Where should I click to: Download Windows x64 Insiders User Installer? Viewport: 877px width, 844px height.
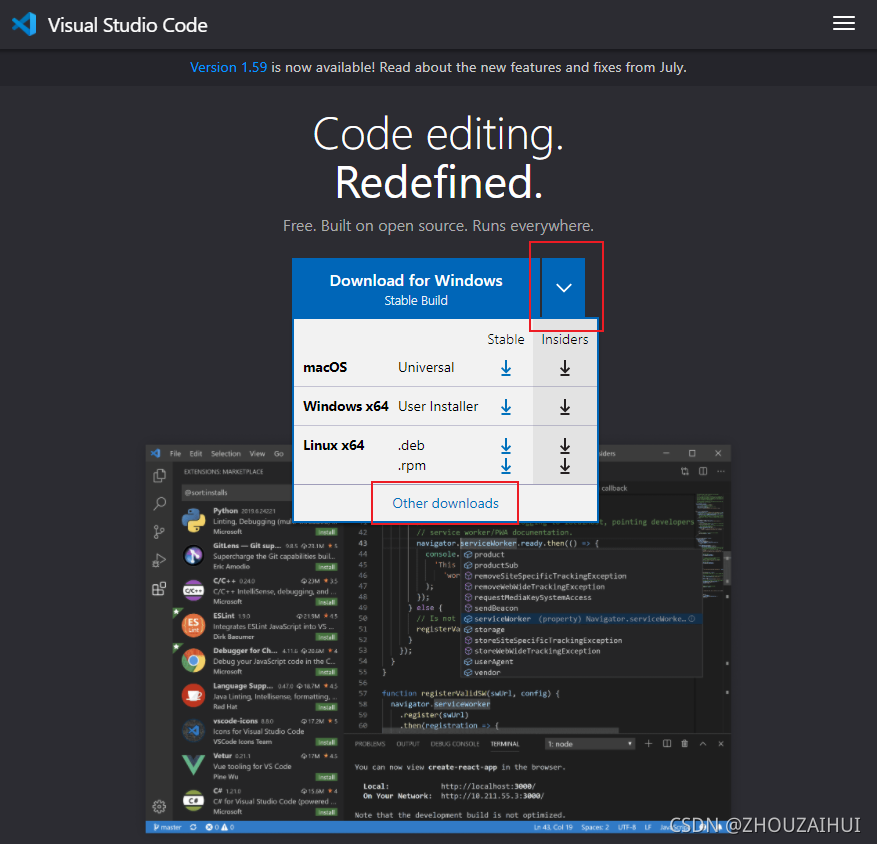click(565, 407)
